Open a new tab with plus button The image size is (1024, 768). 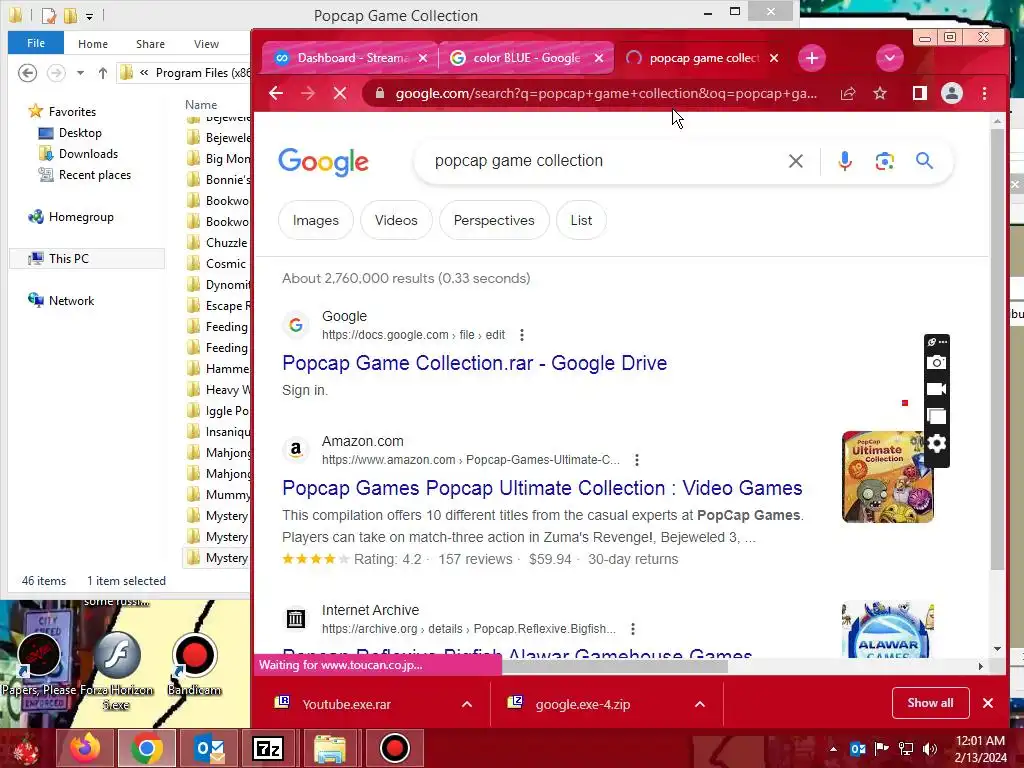tap(812, 58)
